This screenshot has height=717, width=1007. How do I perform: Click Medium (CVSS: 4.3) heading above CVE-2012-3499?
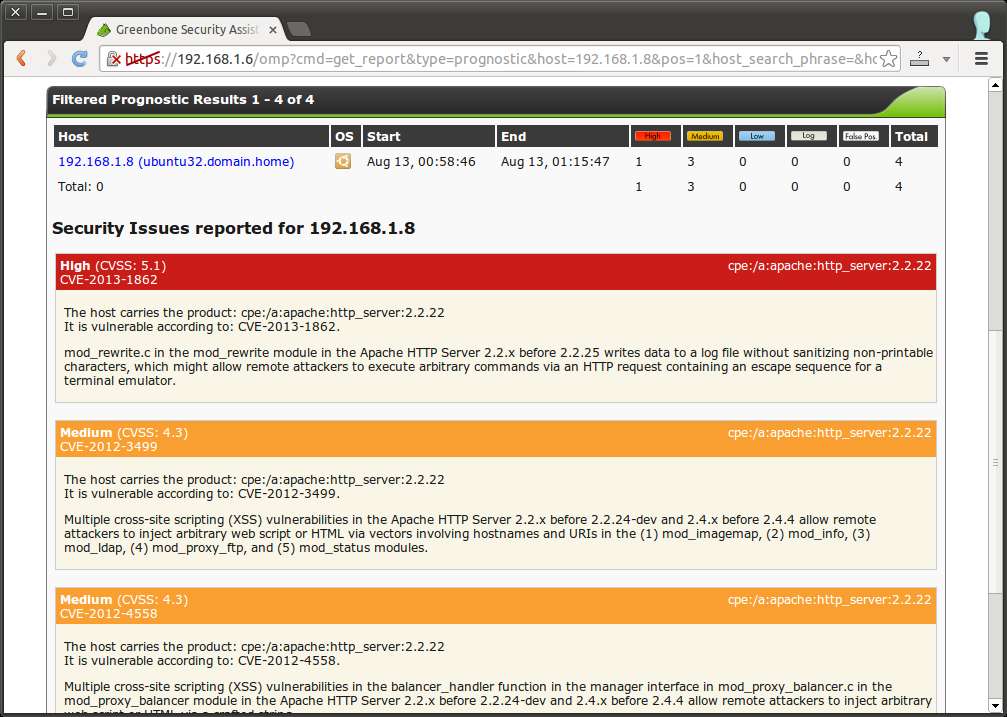tap(124, 432)
